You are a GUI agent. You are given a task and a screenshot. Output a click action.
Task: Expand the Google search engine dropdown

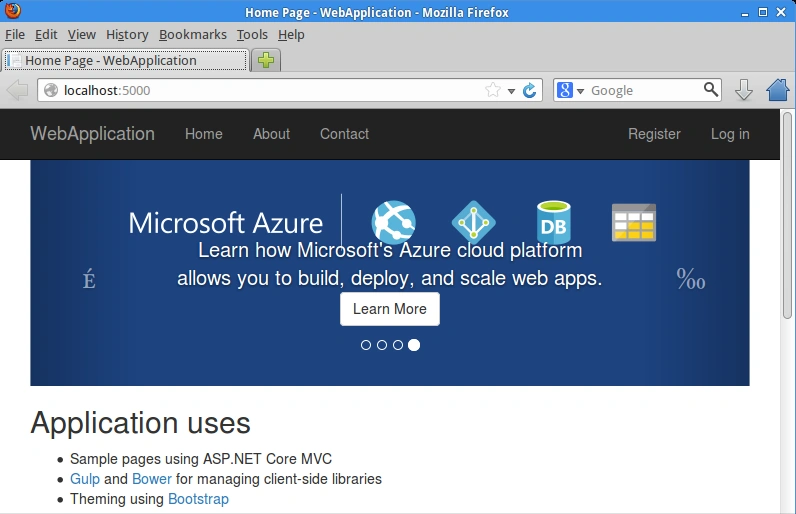click(571, 90)
